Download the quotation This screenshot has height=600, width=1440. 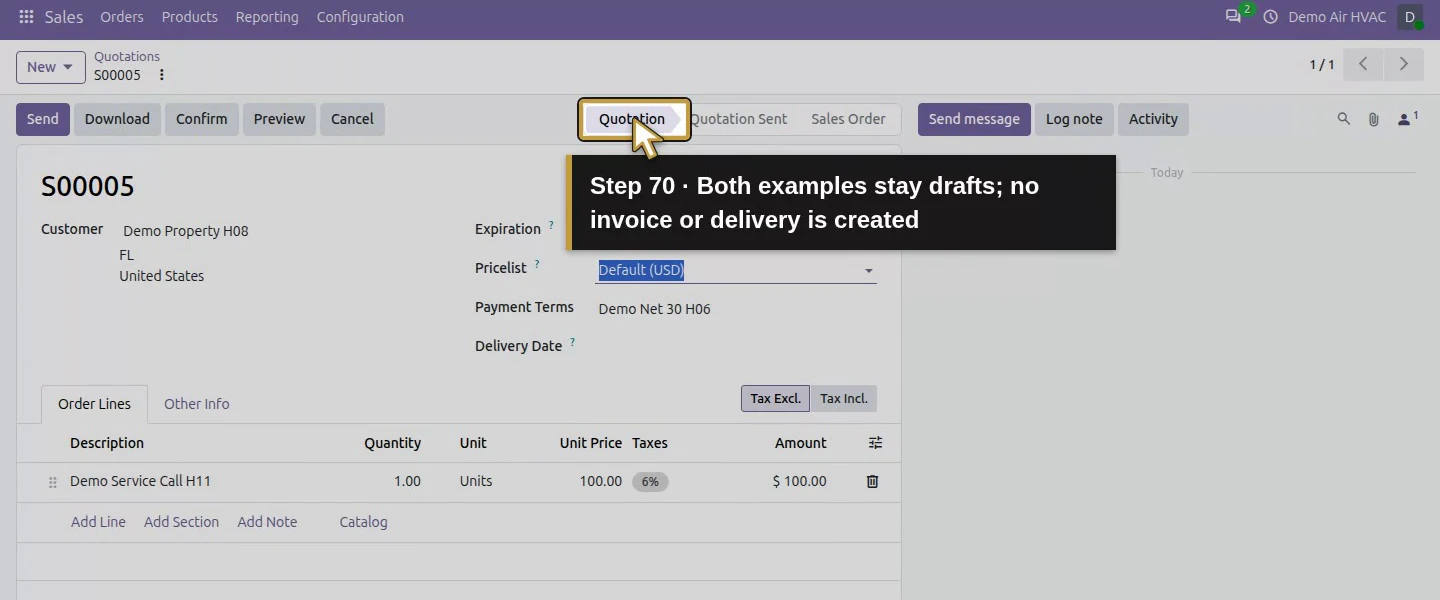pyautogui.click(x=117, y=119)
